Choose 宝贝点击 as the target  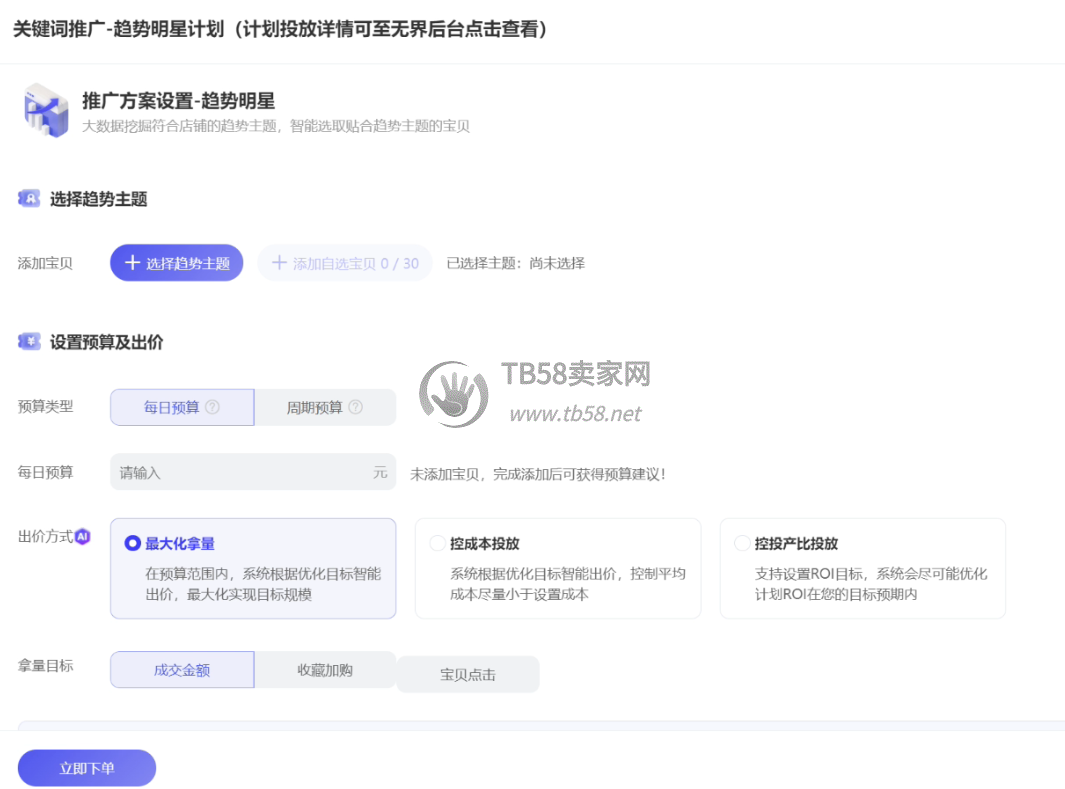click(467, 675)
